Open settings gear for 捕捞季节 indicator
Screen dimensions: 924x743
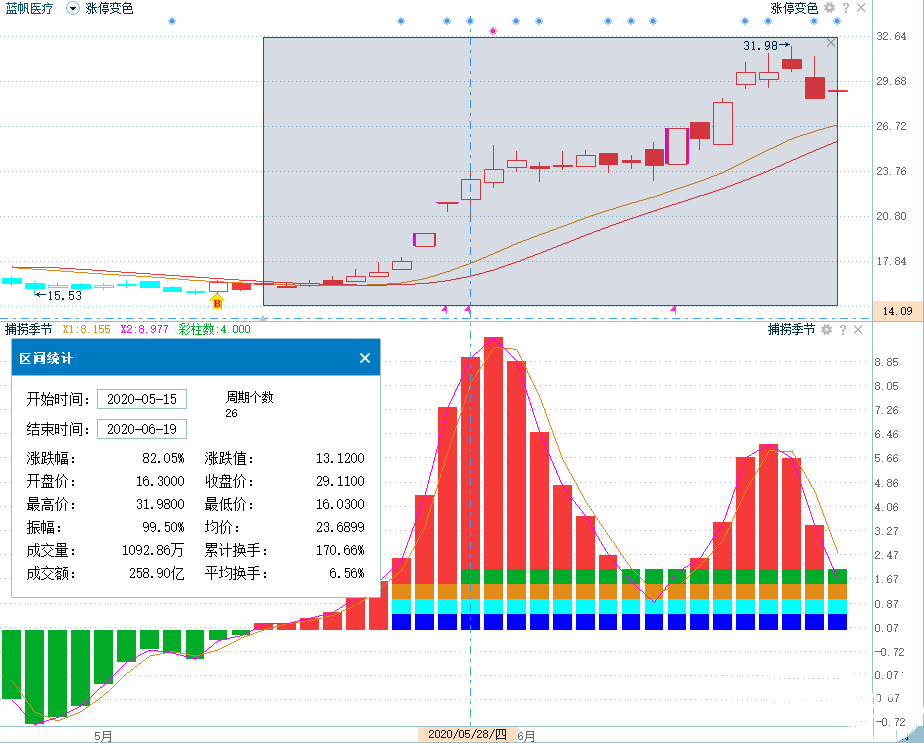point(826,329)
